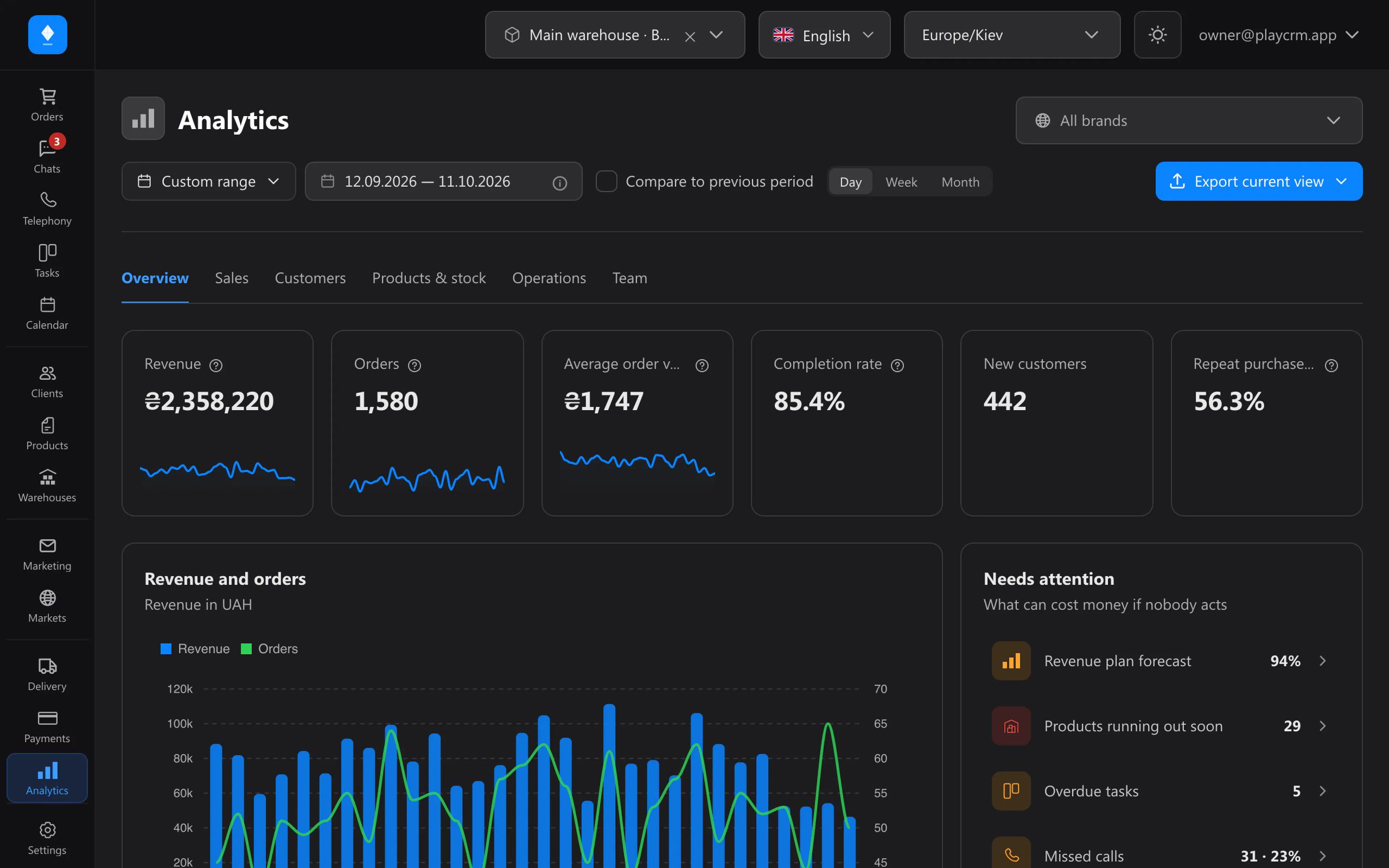Screen dimensions: 1389x868
Task: Switch granularity to Month
Action: [x=960, y=182]
